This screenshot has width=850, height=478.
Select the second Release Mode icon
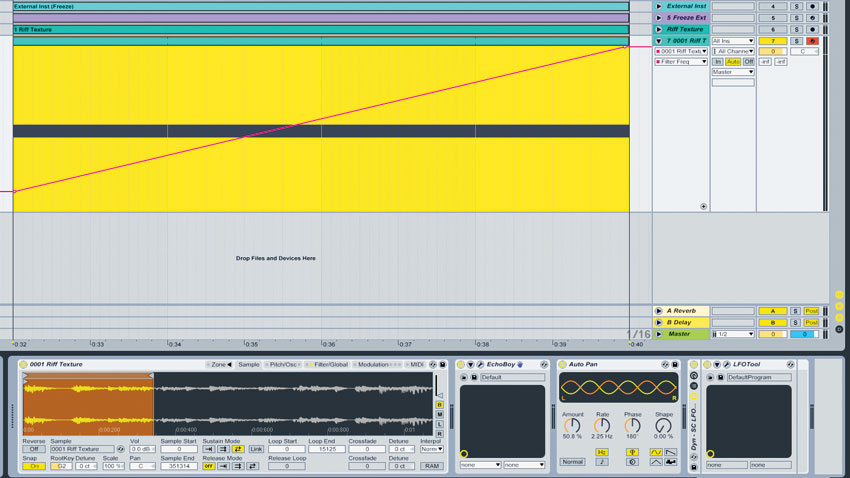(x=223, y=466)
